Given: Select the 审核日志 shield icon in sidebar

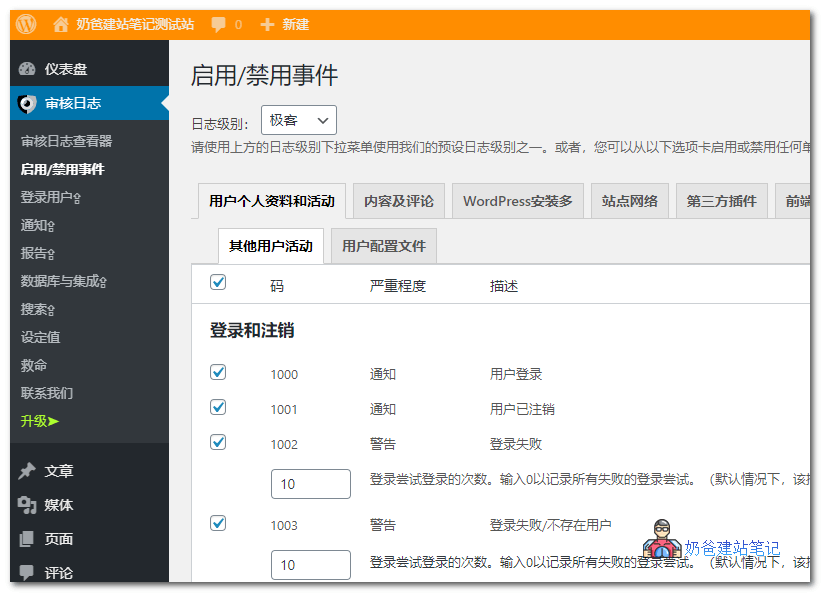Looking at the screenshot, I should [27, 103].
